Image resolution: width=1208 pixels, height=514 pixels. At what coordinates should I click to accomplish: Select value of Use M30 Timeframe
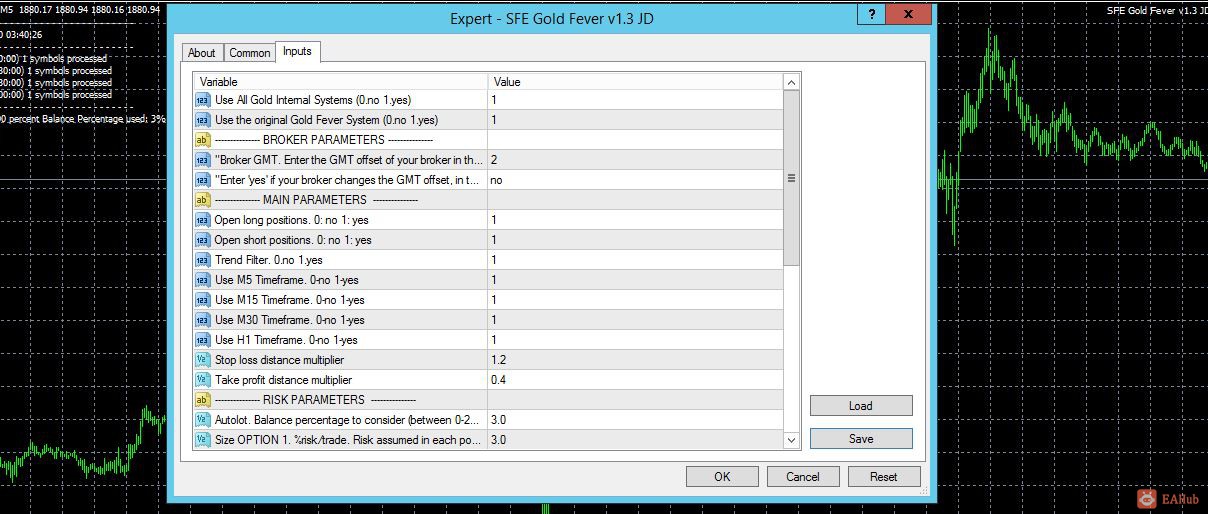pos(635,320)
